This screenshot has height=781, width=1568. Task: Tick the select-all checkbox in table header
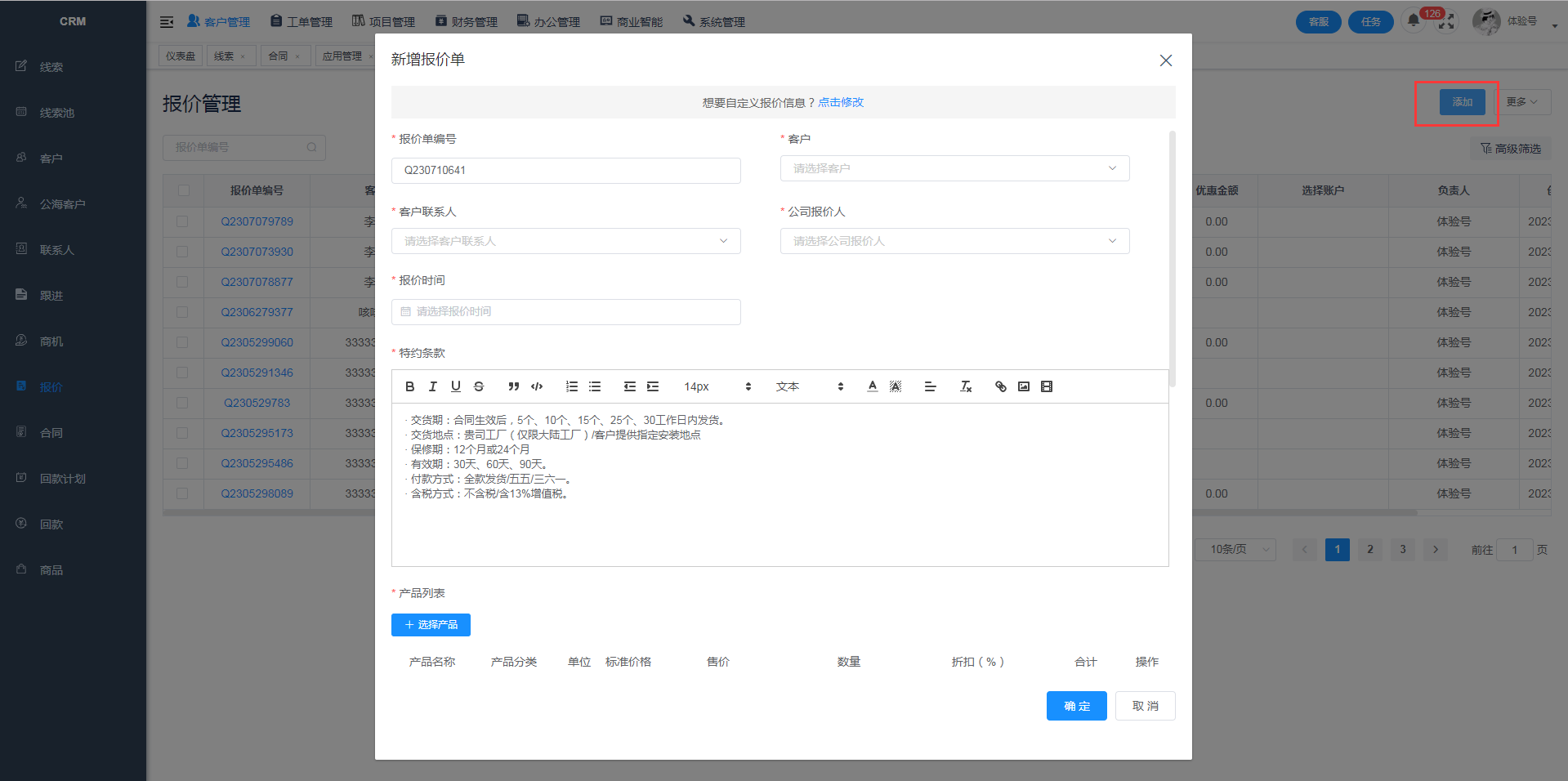[183, 190]
